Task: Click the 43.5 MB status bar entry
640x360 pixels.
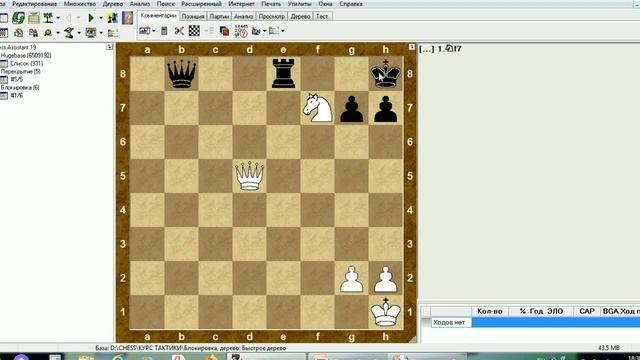Action: pos(609,348)
